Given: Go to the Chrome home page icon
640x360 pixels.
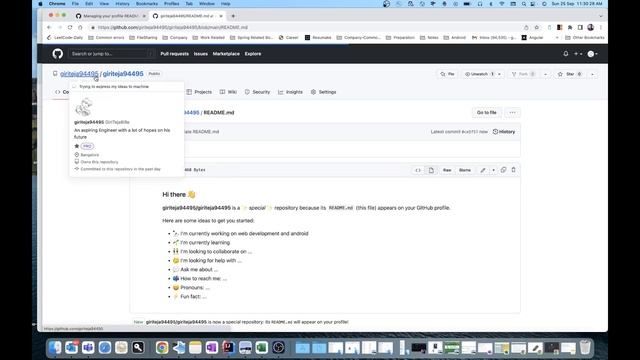Looking at the screenshot, I should coord(80,27).
